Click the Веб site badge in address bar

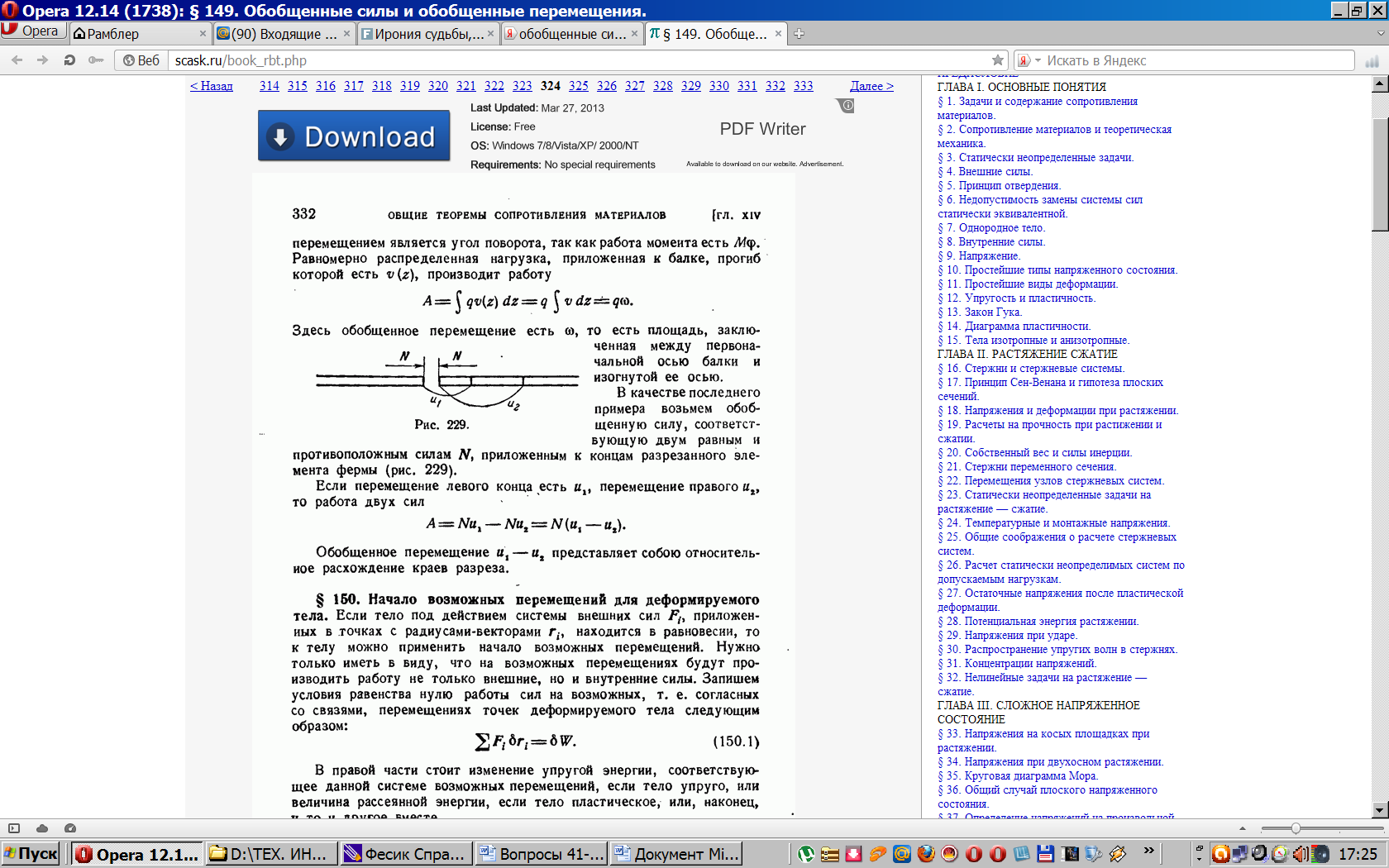(141, 60)
